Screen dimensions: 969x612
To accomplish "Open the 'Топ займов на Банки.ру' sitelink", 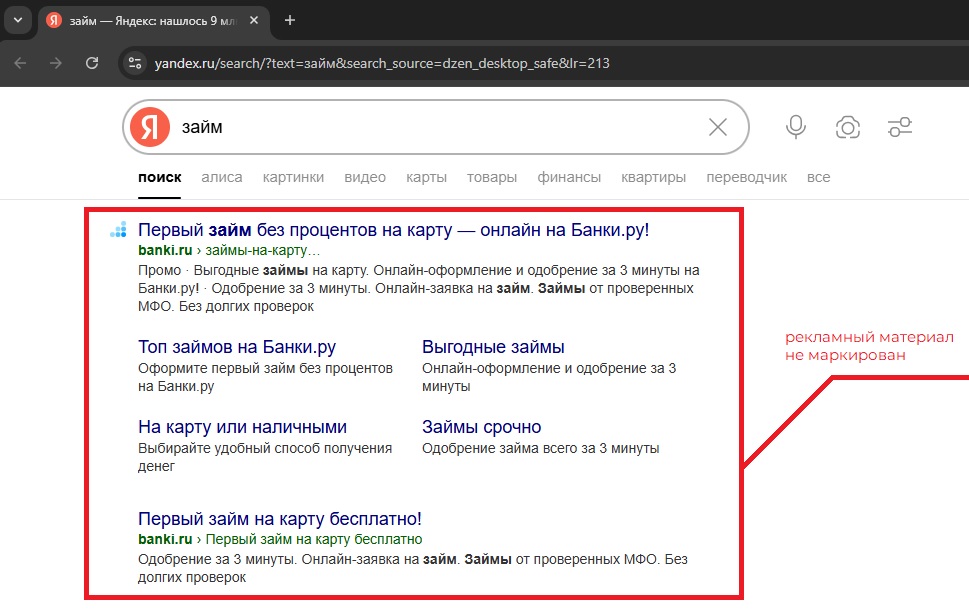I will click(237, 347).
